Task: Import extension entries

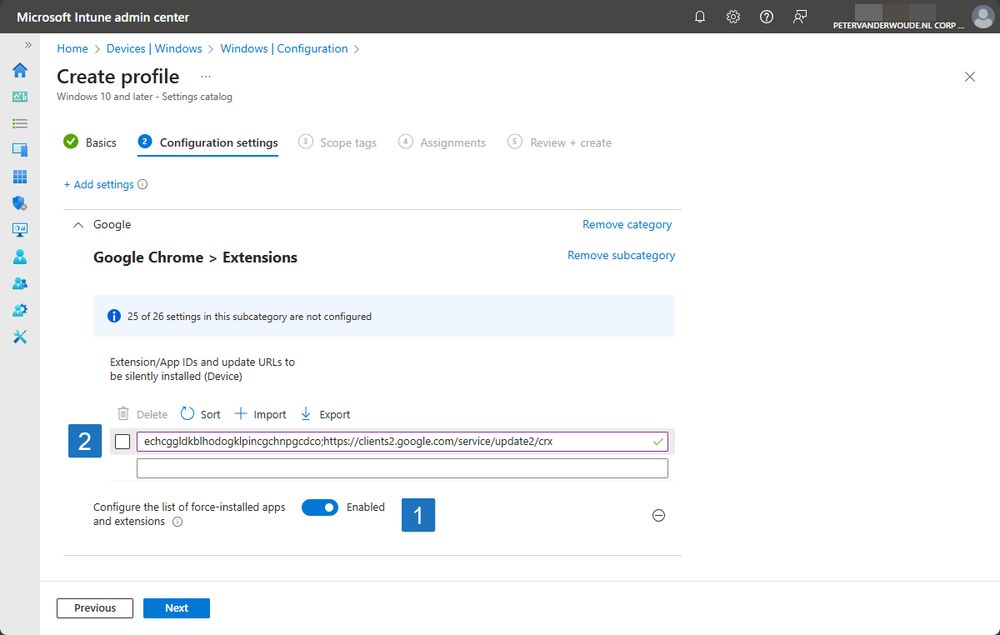Action: (260, 414)
